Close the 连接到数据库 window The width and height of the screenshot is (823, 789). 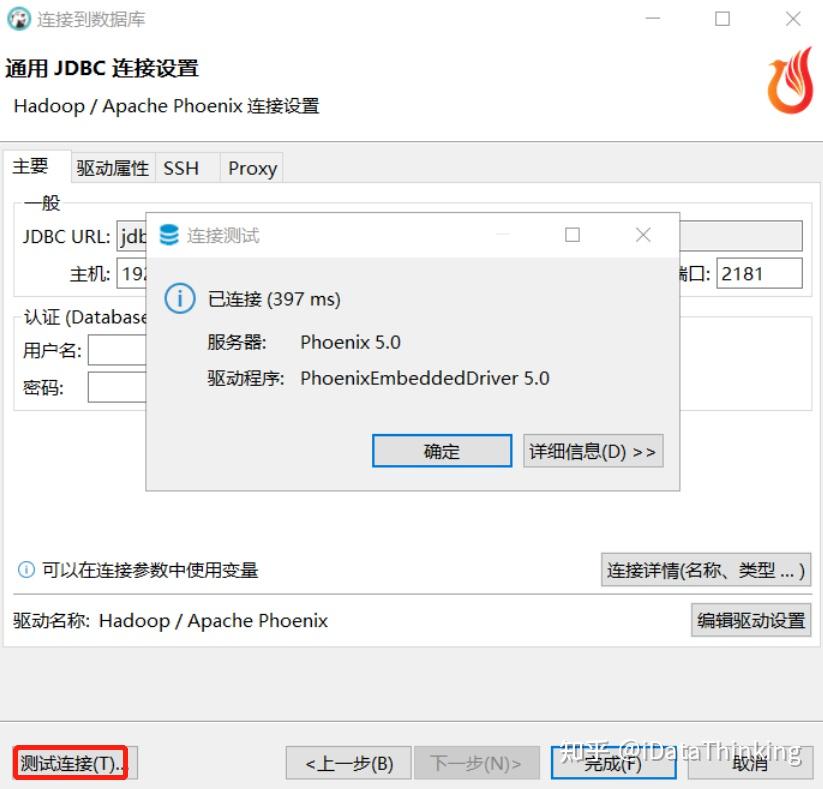pos(793,19)
